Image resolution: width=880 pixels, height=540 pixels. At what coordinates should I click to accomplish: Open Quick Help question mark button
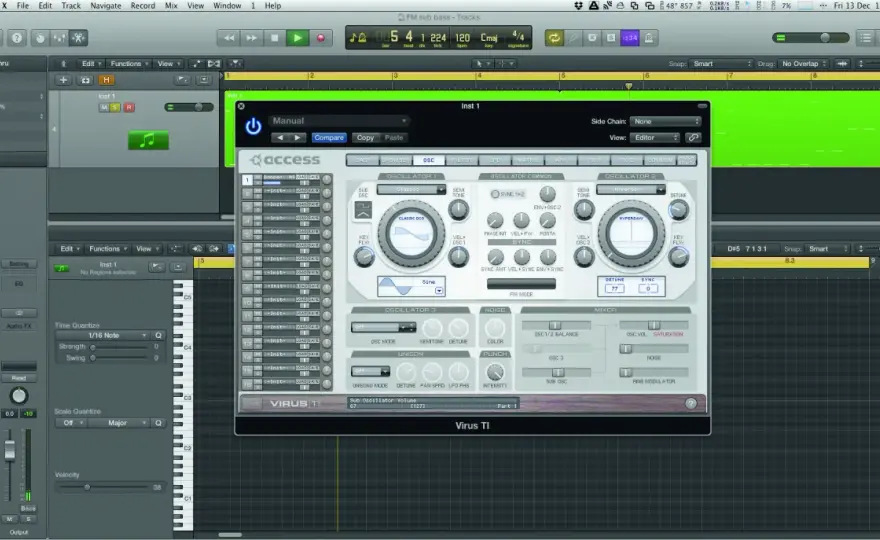[x=17, y=38]
